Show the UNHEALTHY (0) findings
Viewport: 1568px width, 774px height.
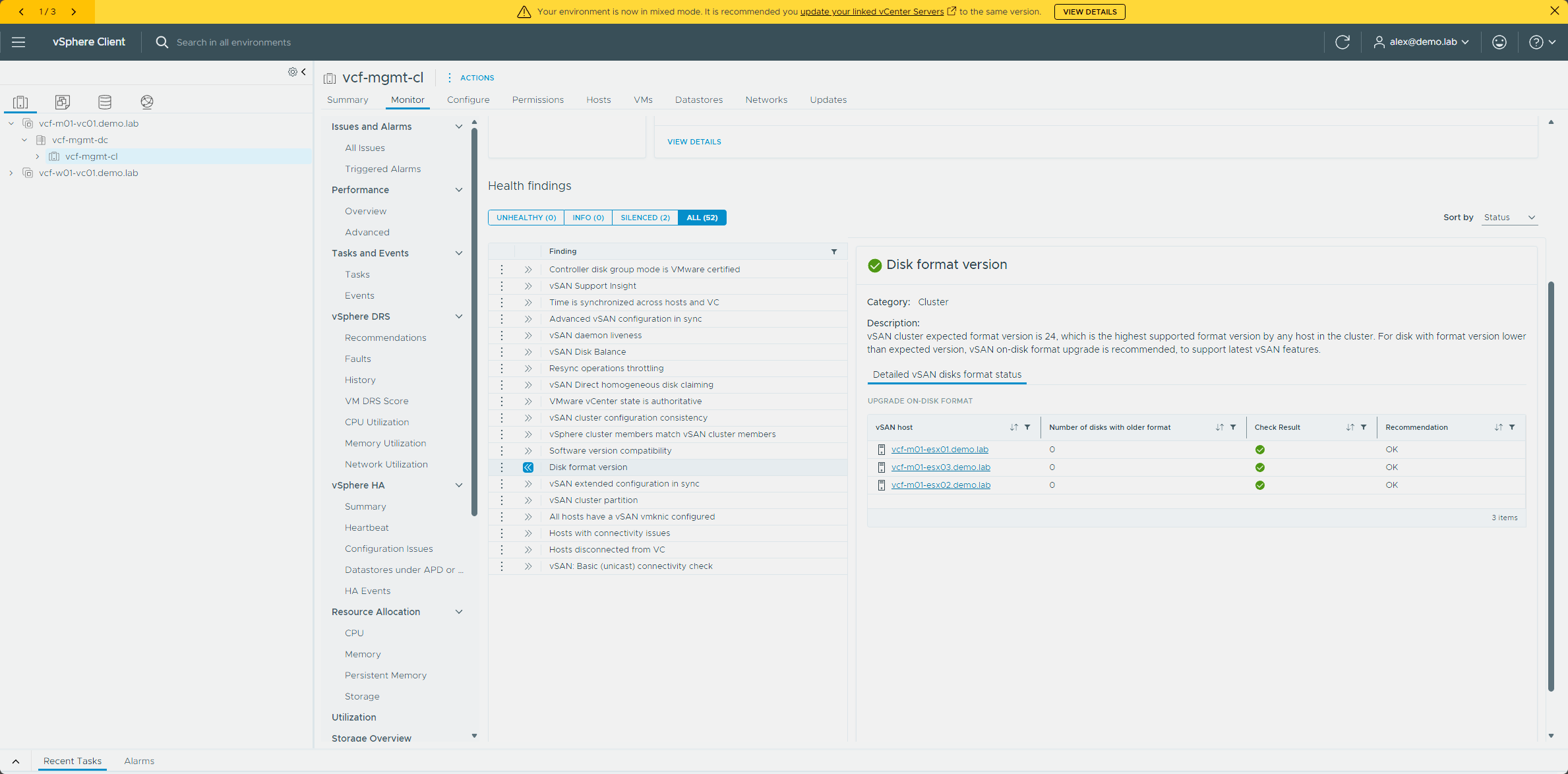click(526, 218)
